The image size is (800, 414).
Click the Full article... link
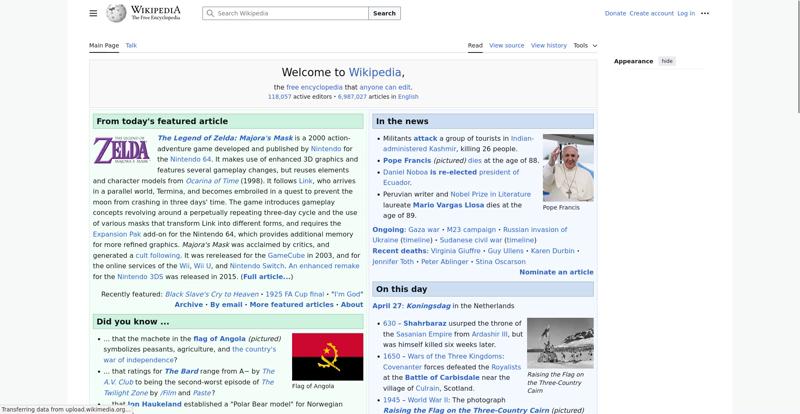pos(267,277)
